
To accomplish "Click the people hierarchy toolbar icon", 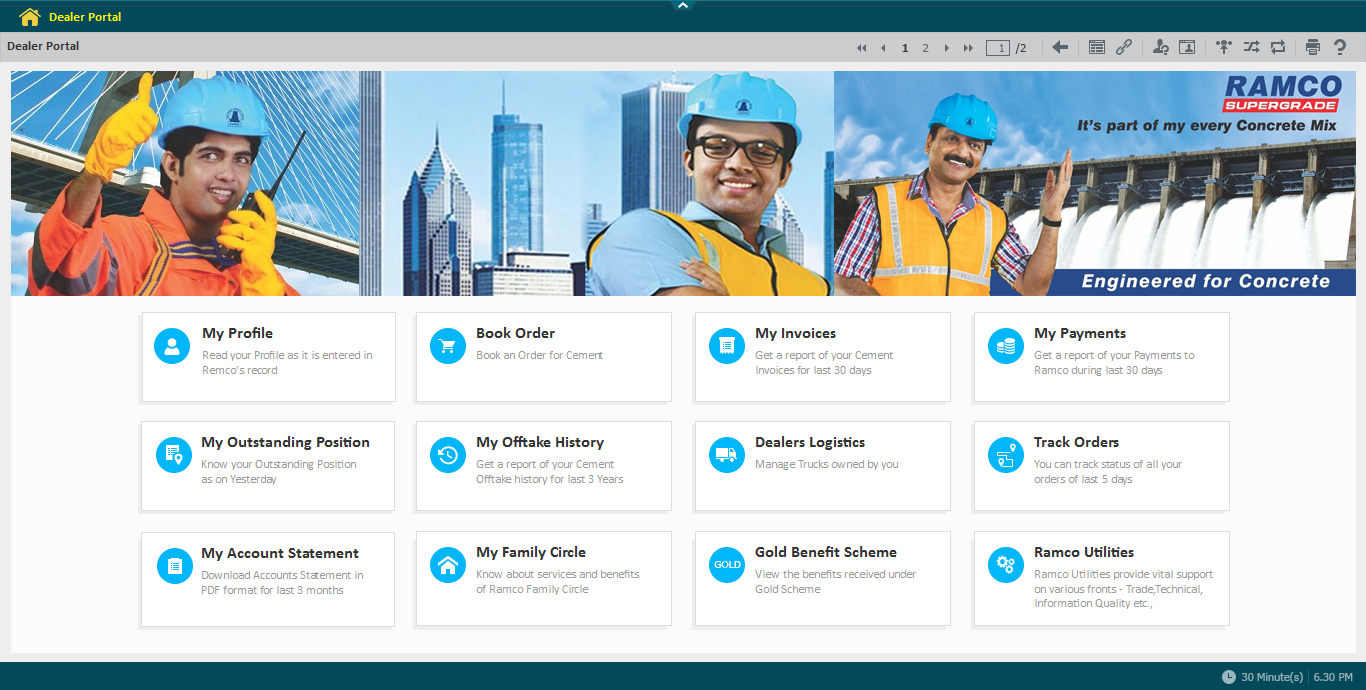I will [x=1224, y=47].
